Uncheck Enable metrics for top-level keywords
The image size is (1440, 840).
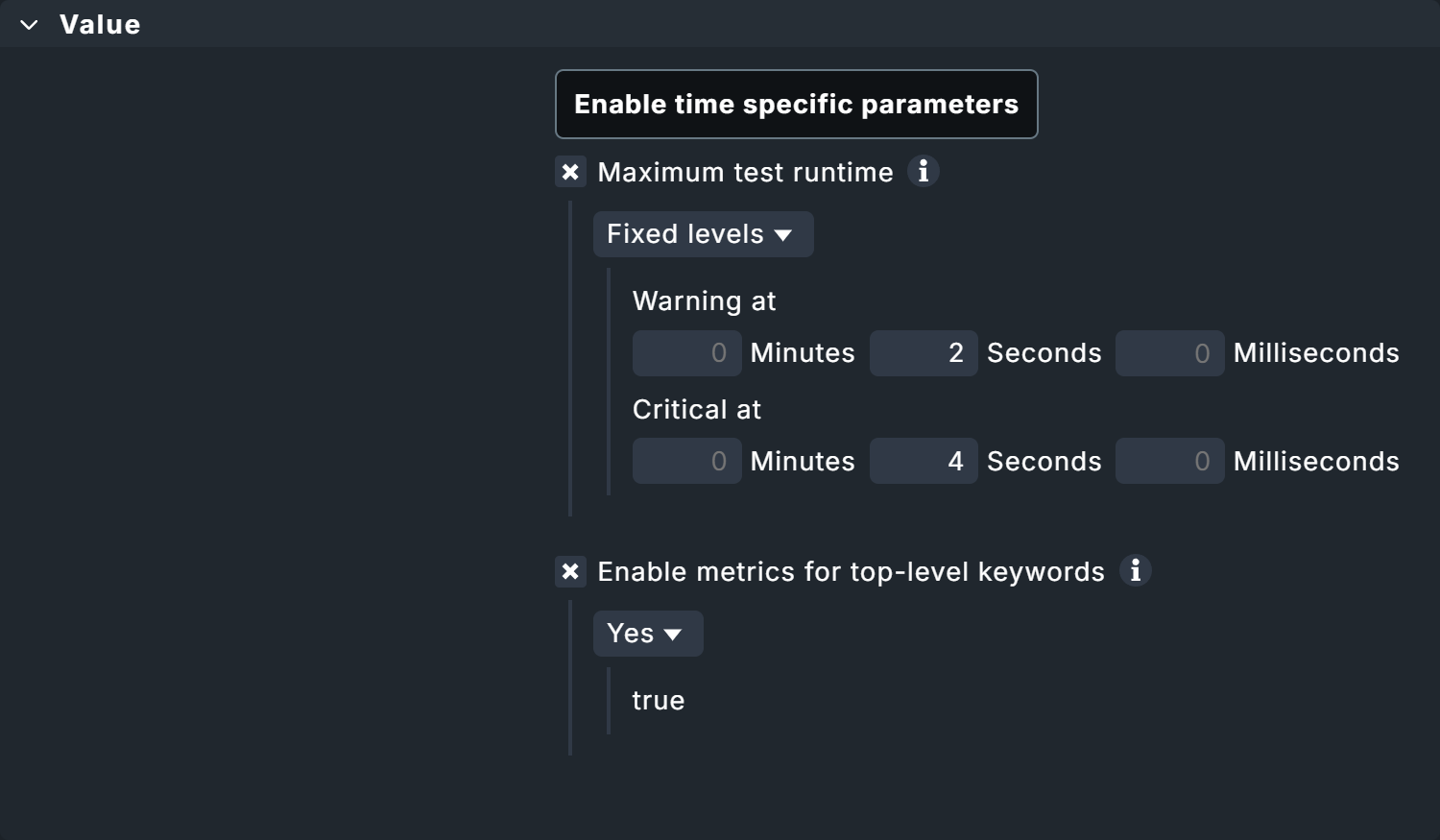(570, 572)
